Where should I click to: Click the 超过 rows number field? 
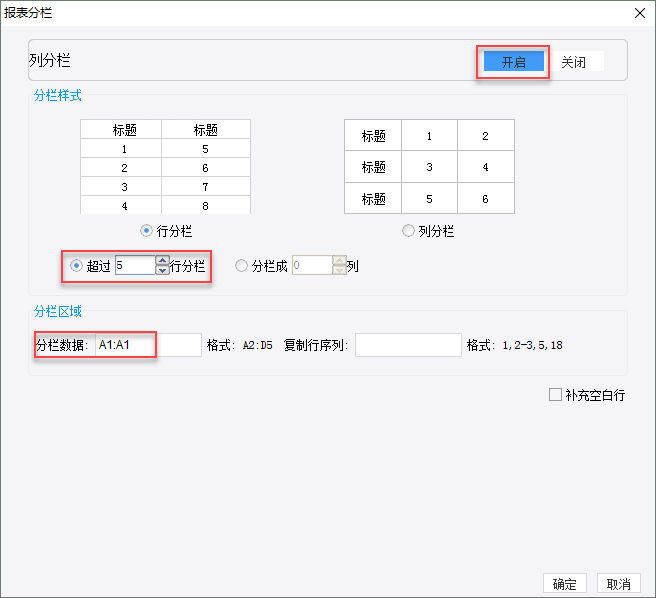(135, 265)
